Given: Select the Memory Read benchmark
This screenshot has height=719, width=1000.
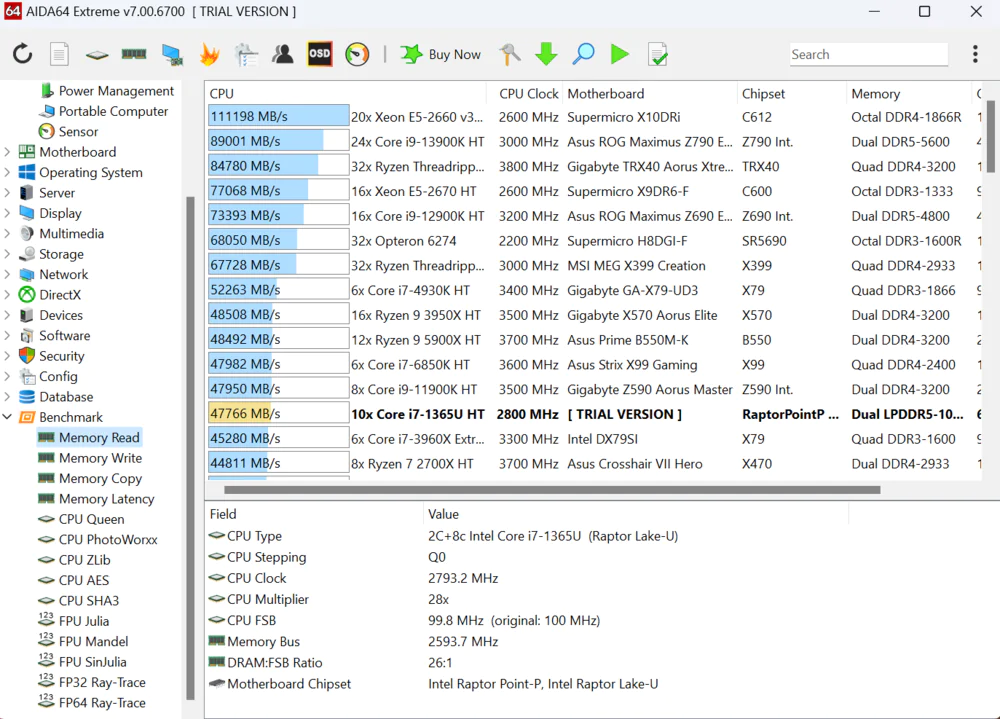Looking at the screenshot, I should click(89, 438).
